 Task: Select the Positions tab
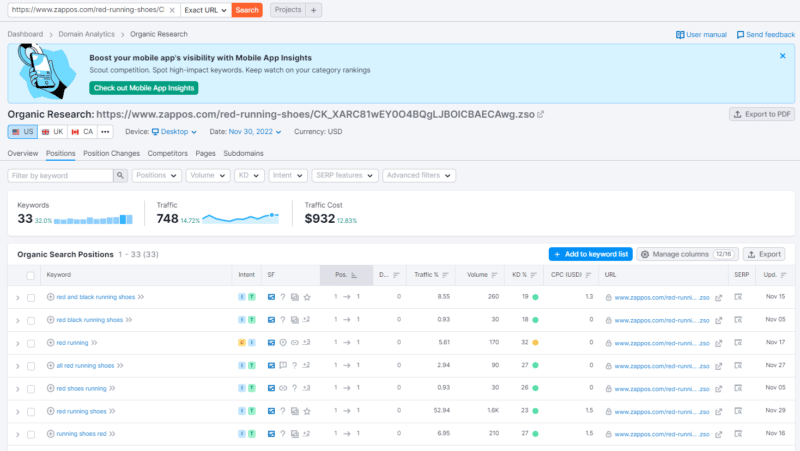click(x=60, y=154)
